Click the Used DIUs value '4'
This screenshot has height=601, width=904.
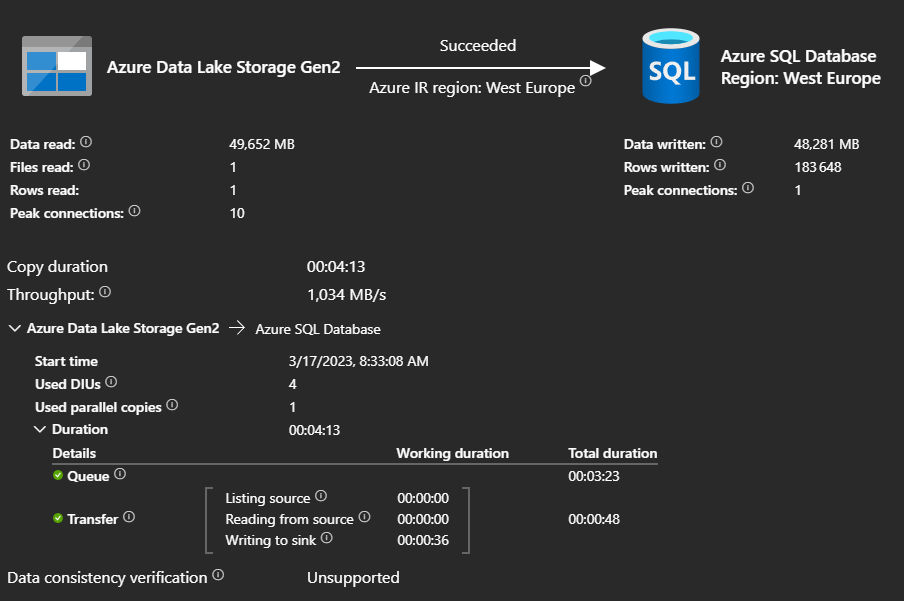pos(292,384)
